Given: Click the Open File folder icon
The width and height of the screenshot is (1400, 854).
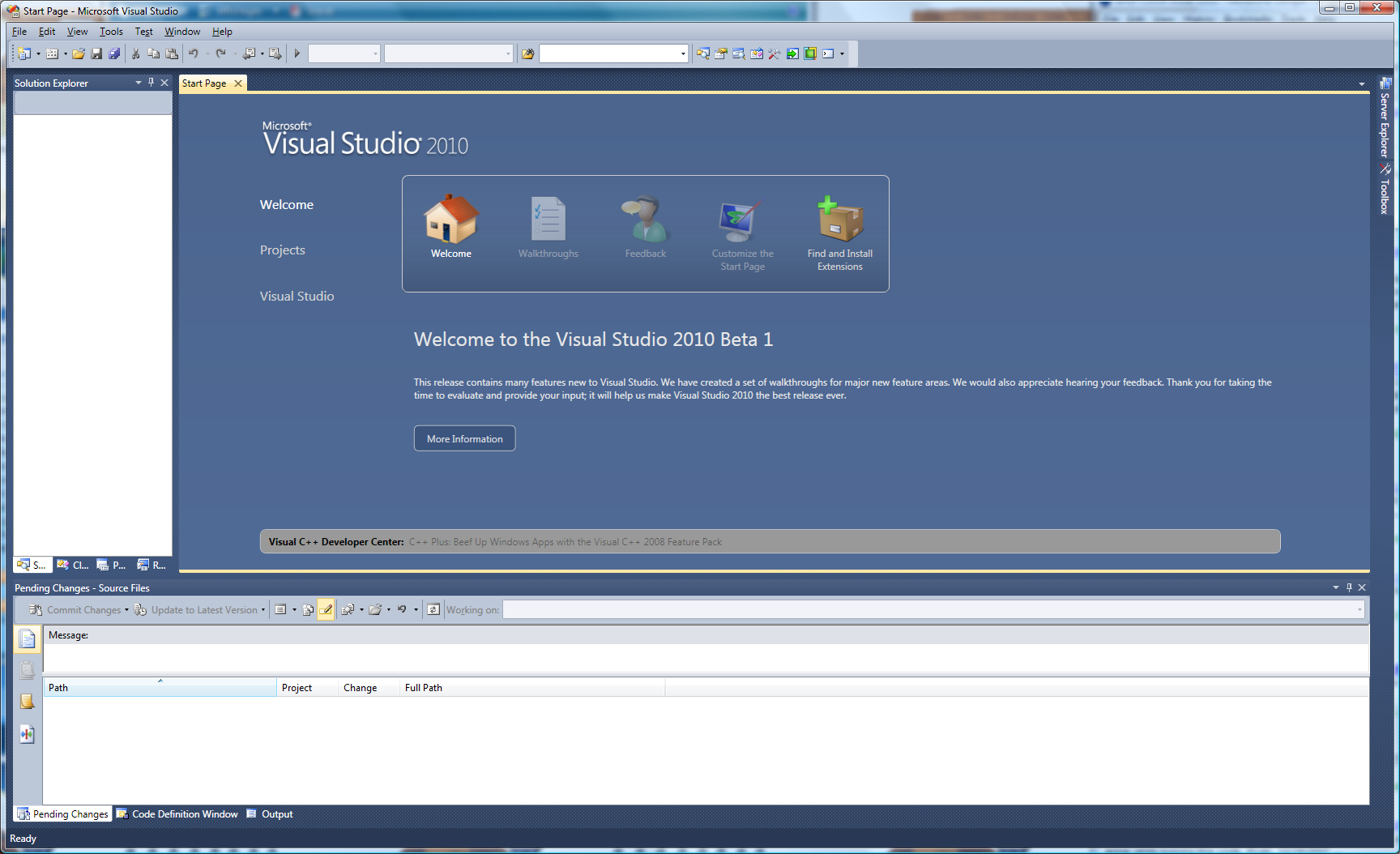Looking at the screenshot, I should [79, 53].
